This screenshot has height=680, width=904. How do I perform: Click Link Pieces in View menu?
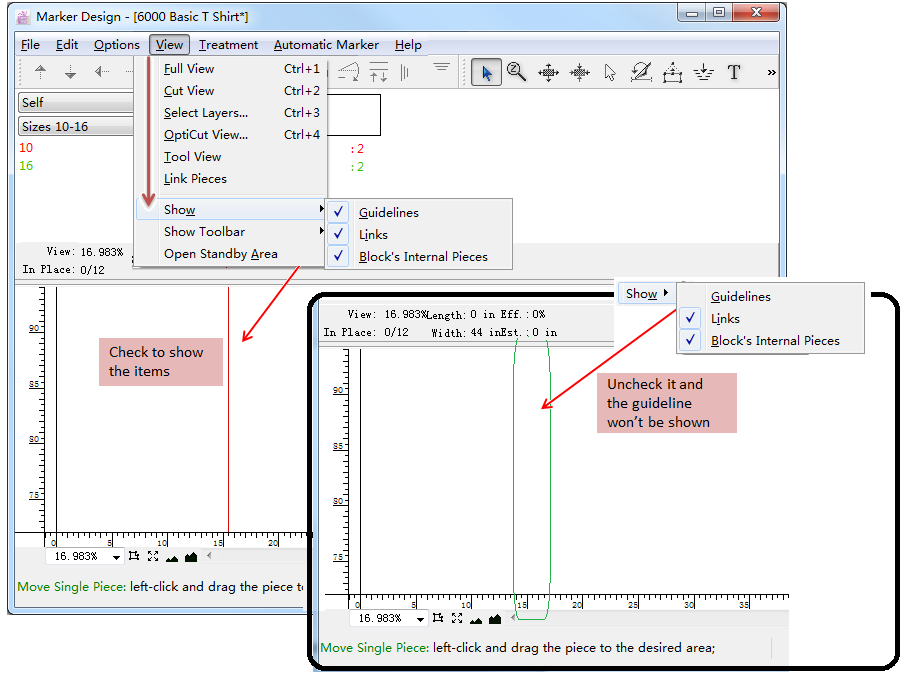coord(195,178)
